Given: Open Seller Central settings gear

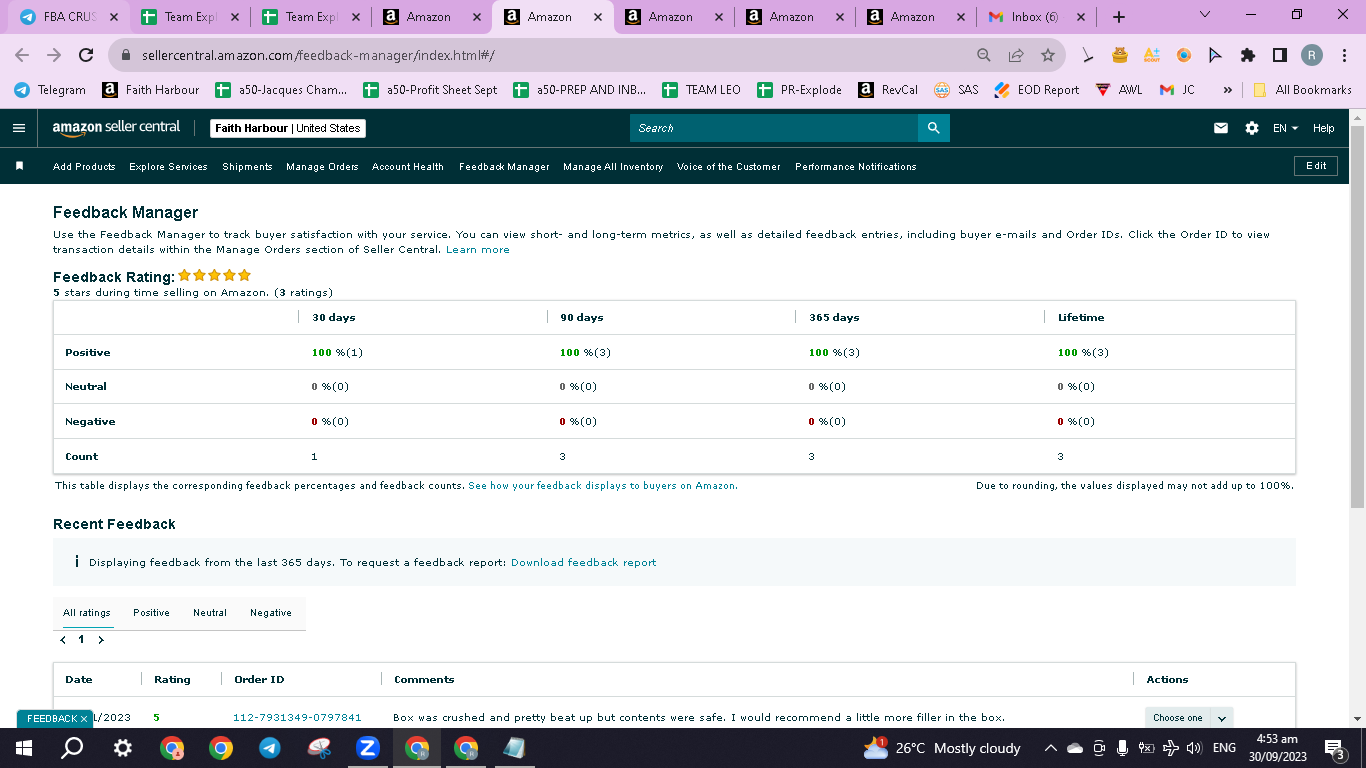Looking at the screenshot, I should click(x=1252, y=128).
